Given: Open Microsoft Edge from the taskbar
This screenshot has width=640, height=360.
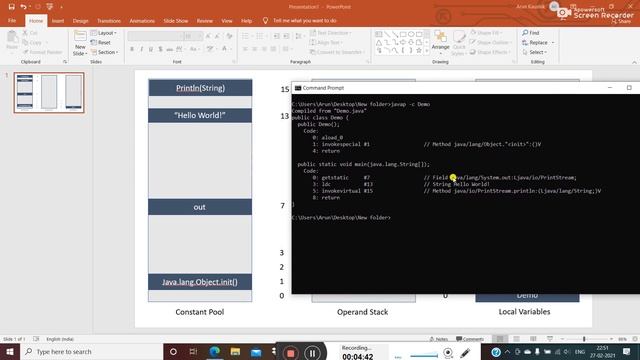Looking at the screenshot, I should click(215, 351).
